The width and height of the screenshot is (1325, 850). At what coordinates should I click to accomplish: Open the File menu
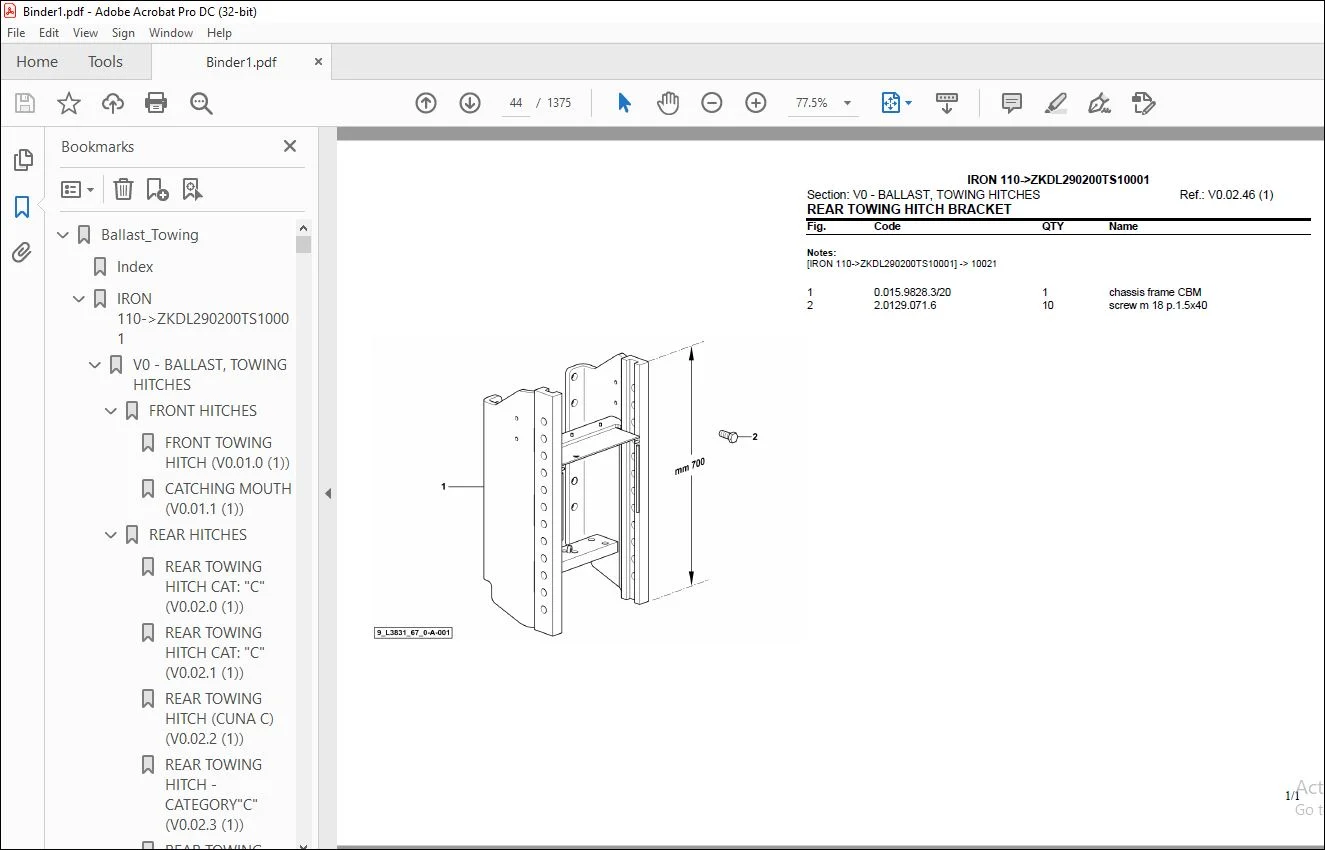[x=16, y=33]
